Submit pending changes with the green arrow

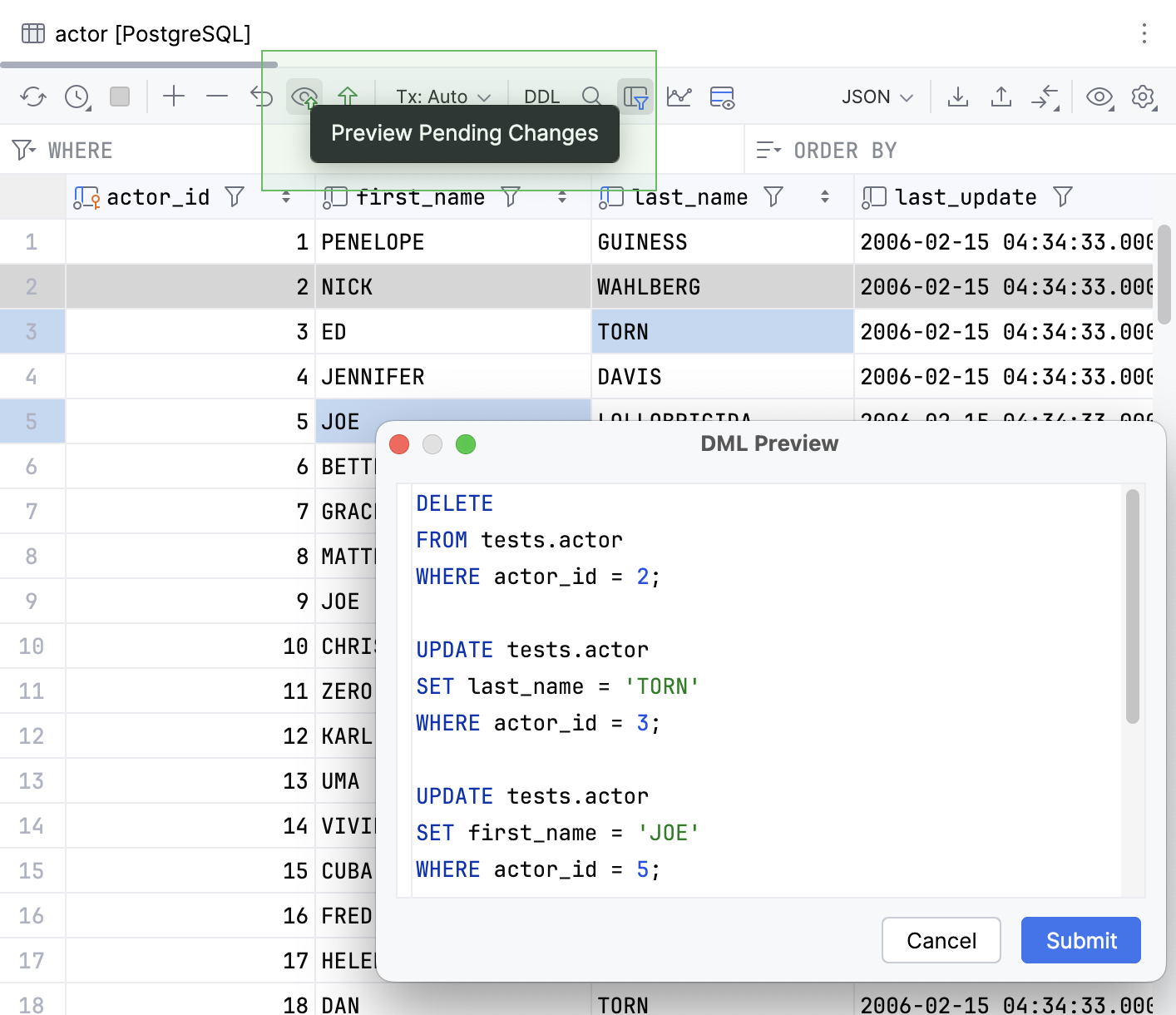click(x=348, y=96)
